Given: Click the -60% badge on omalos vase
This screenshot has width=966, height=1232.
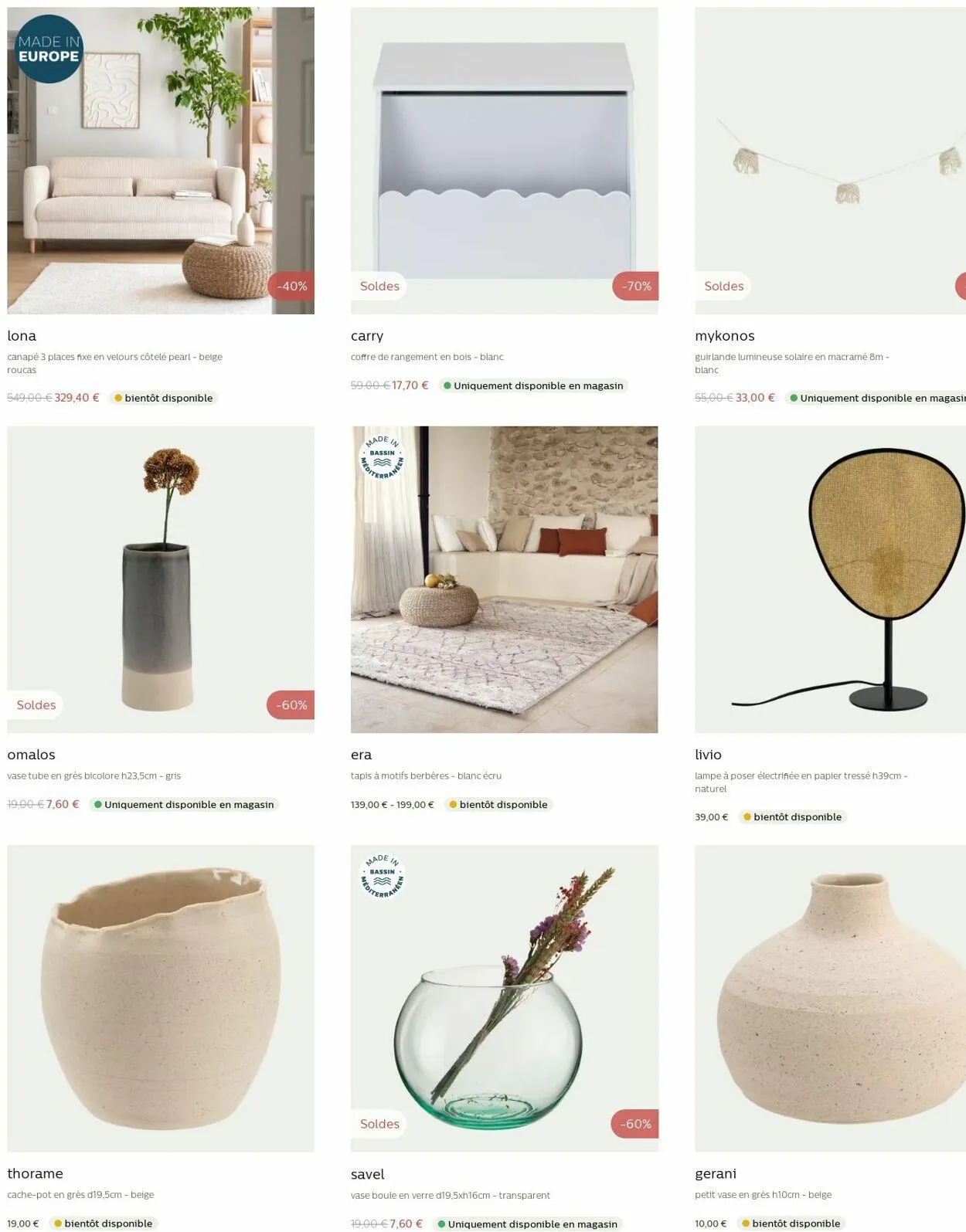Looking at the screenshot, I should point(291,704).
